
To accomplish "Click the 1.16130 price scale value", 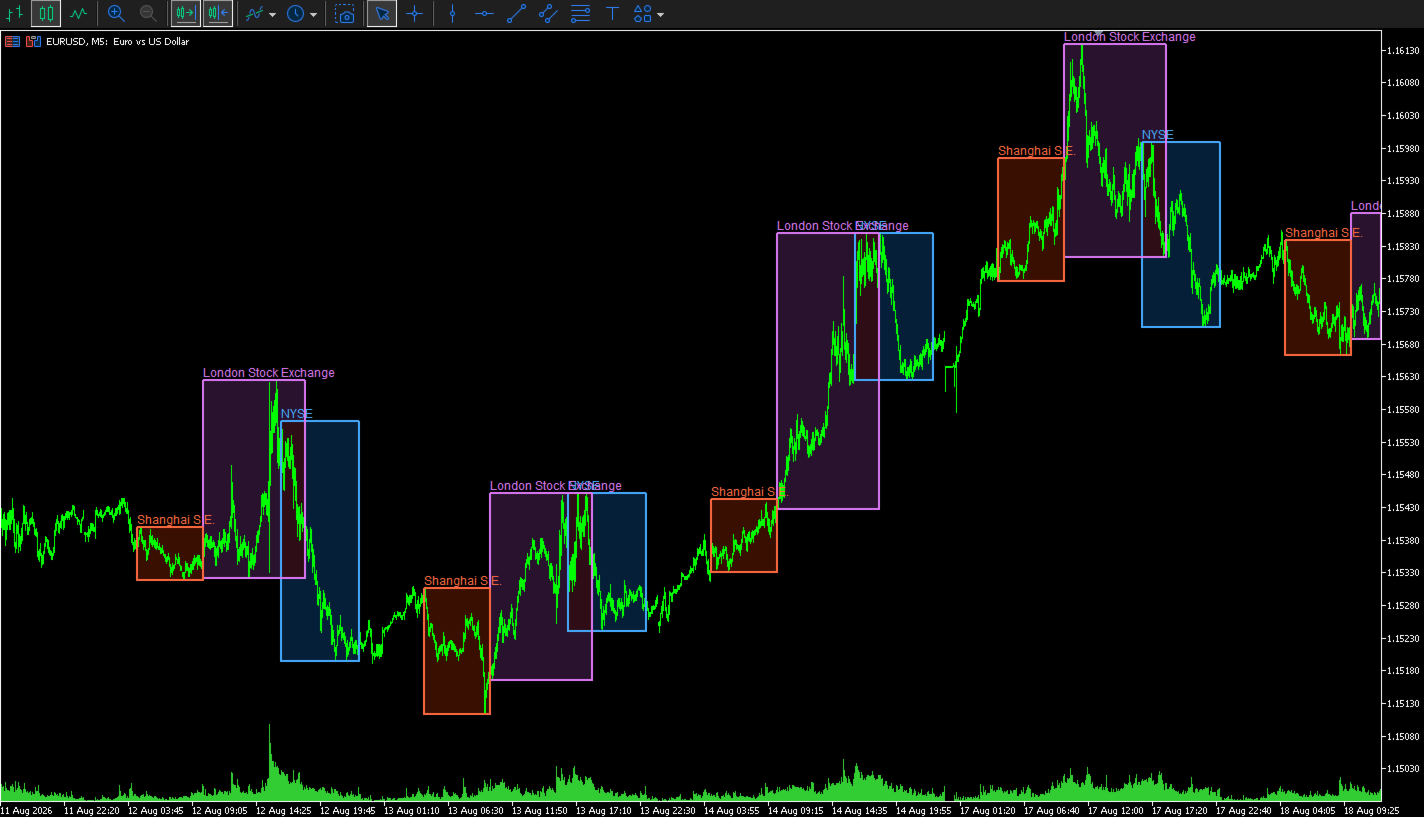I will [1403, 50].
